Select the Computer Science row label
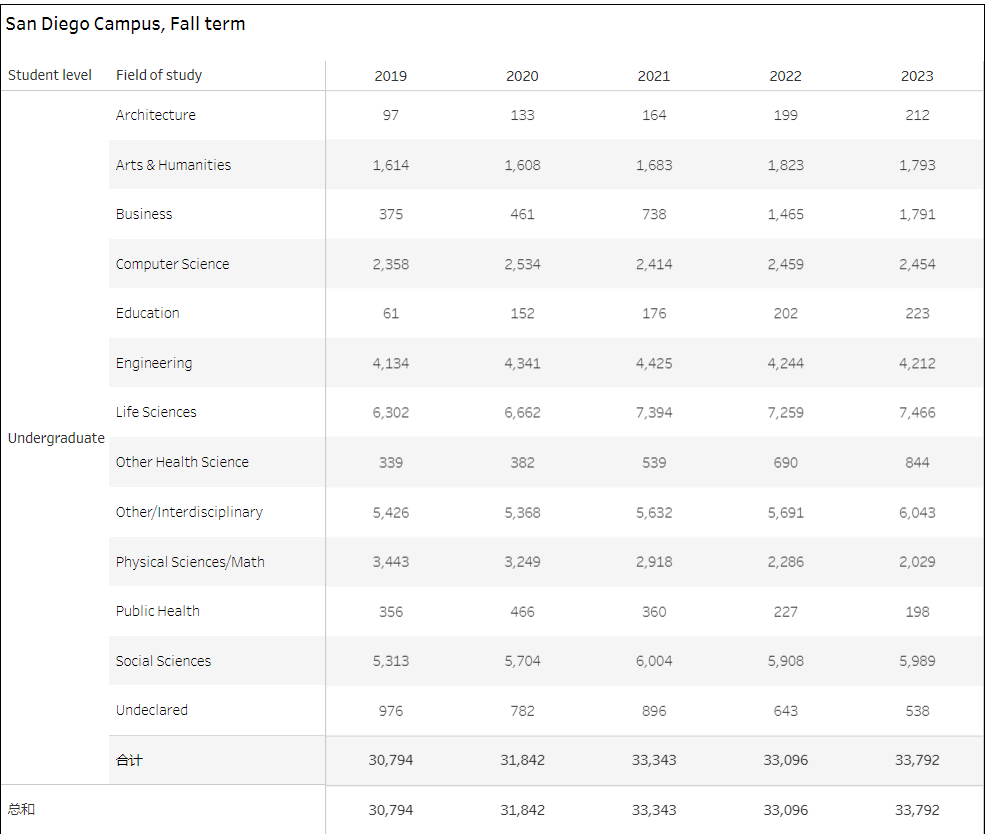The height and width of the screenshot is (834, 986). click(x=172, y=264)
